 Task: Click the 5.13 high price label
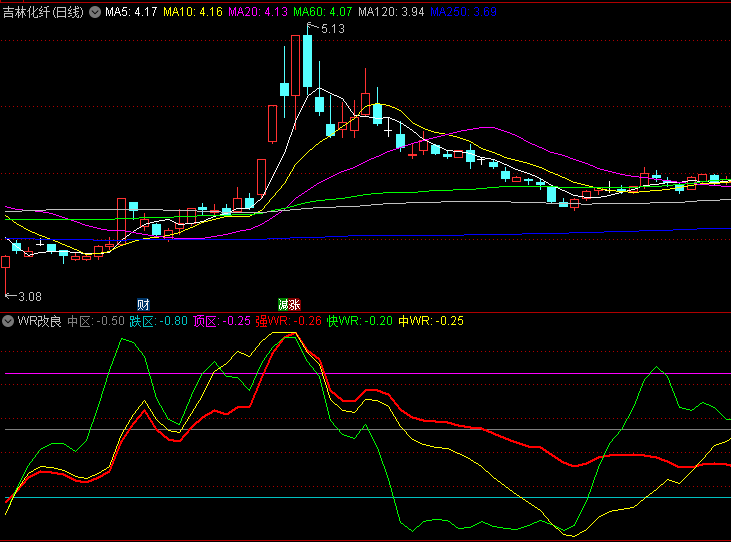[332, 29]
